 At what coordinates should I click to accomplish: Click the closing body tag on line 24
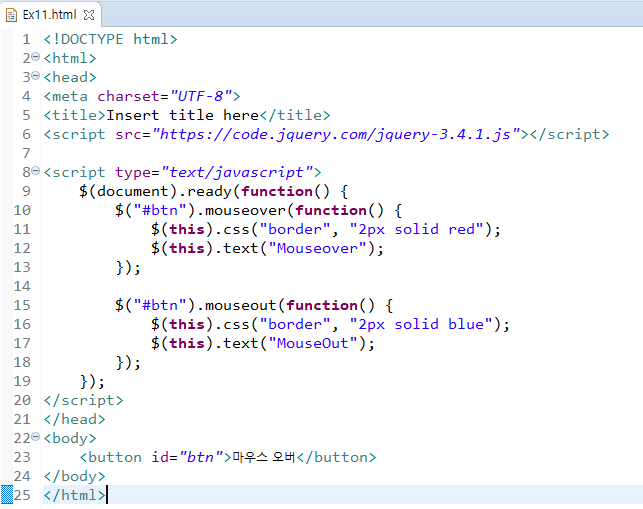click(75, 477)
